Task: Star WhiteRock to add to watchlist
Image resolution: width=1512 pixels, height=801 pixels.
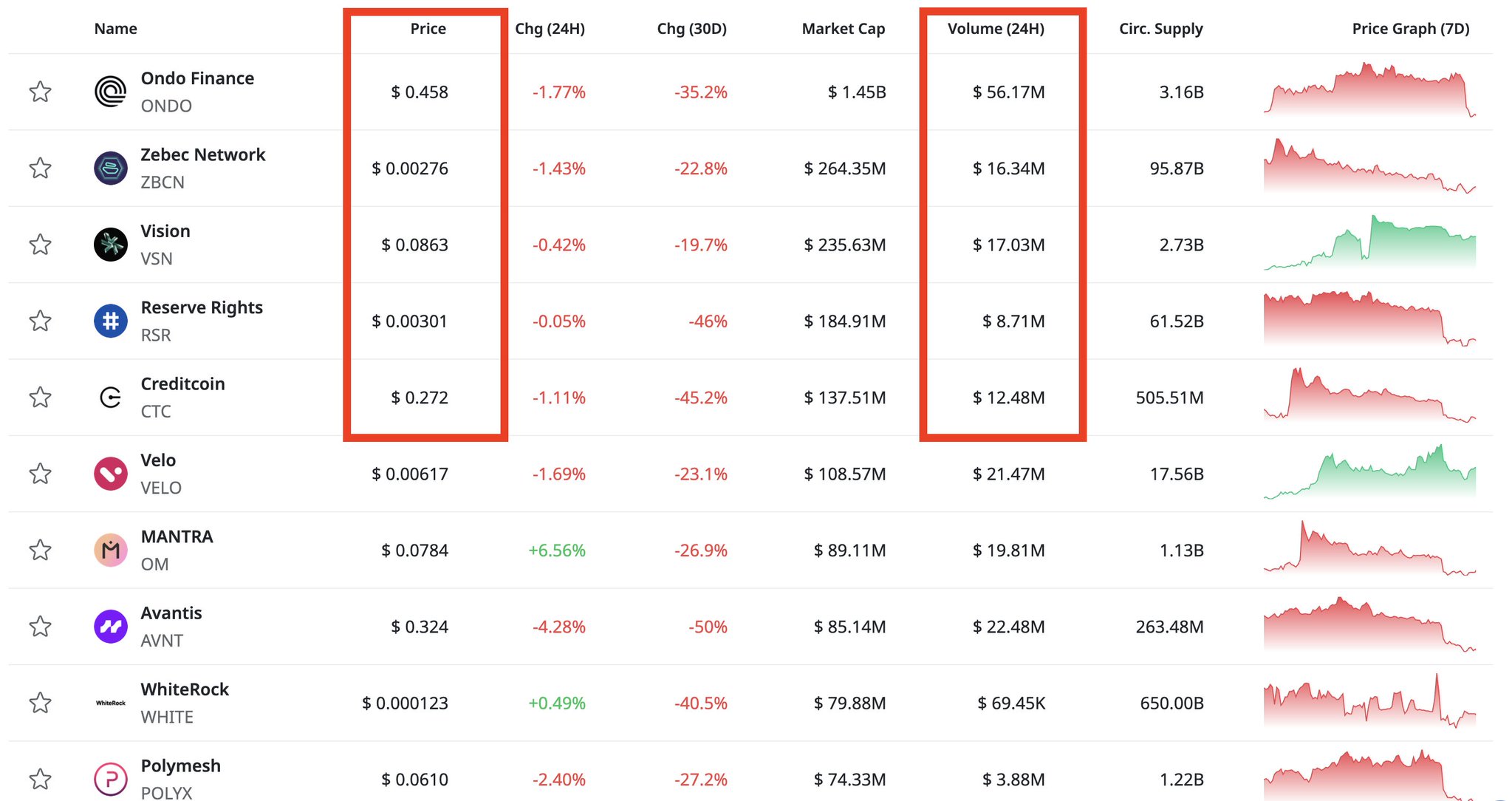Action: (x=40, y=703)
